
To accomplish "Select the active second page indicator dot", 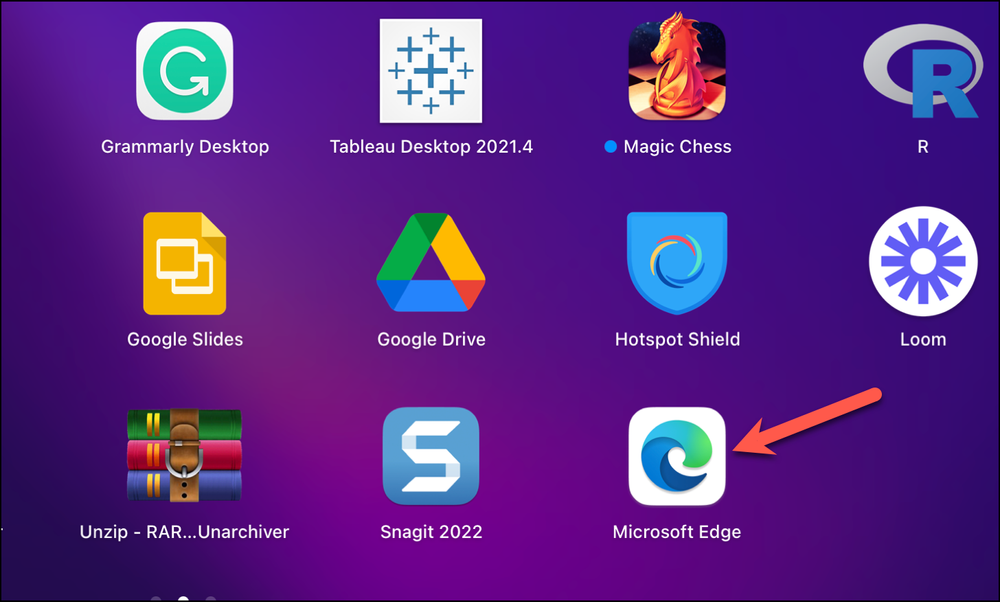I will [183, 598].
